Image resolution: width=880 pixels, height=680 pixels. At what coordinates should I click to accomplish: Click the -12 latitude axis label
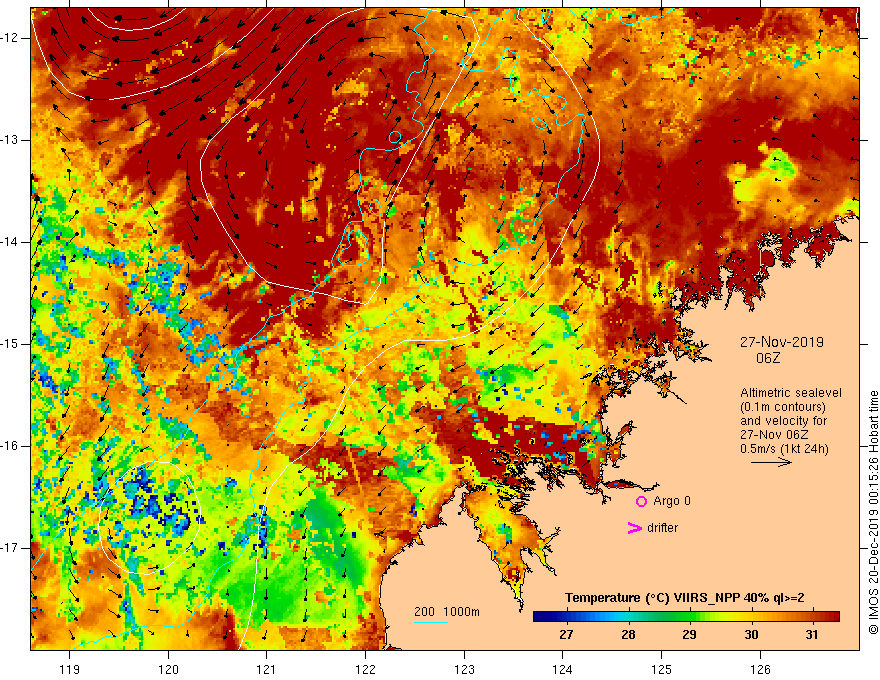pyautogui.click(x=11, y=38)
